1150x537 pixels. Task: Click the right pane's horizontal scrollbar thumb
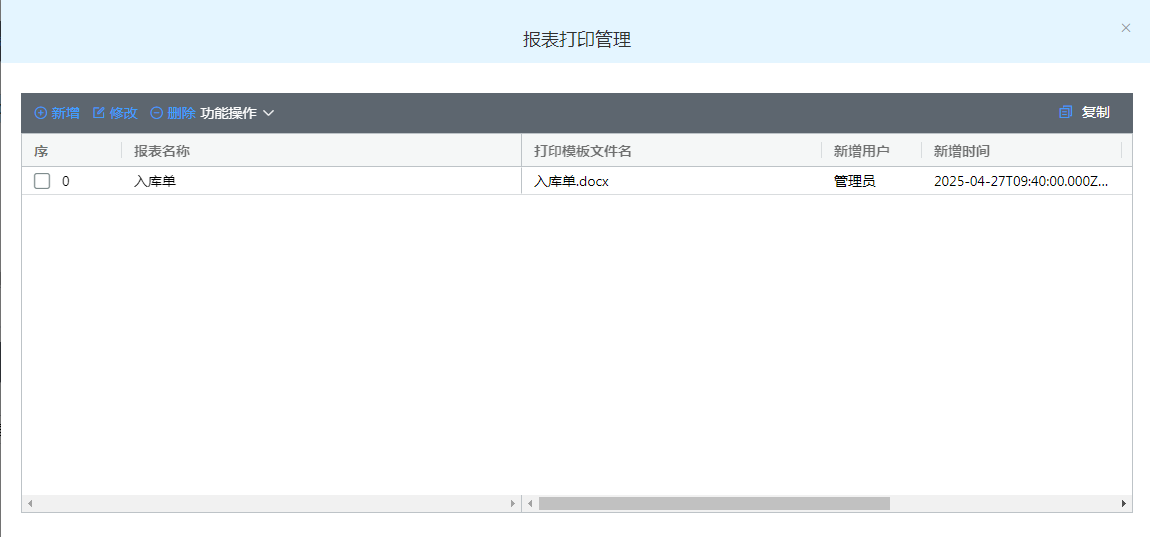[713, 504]
